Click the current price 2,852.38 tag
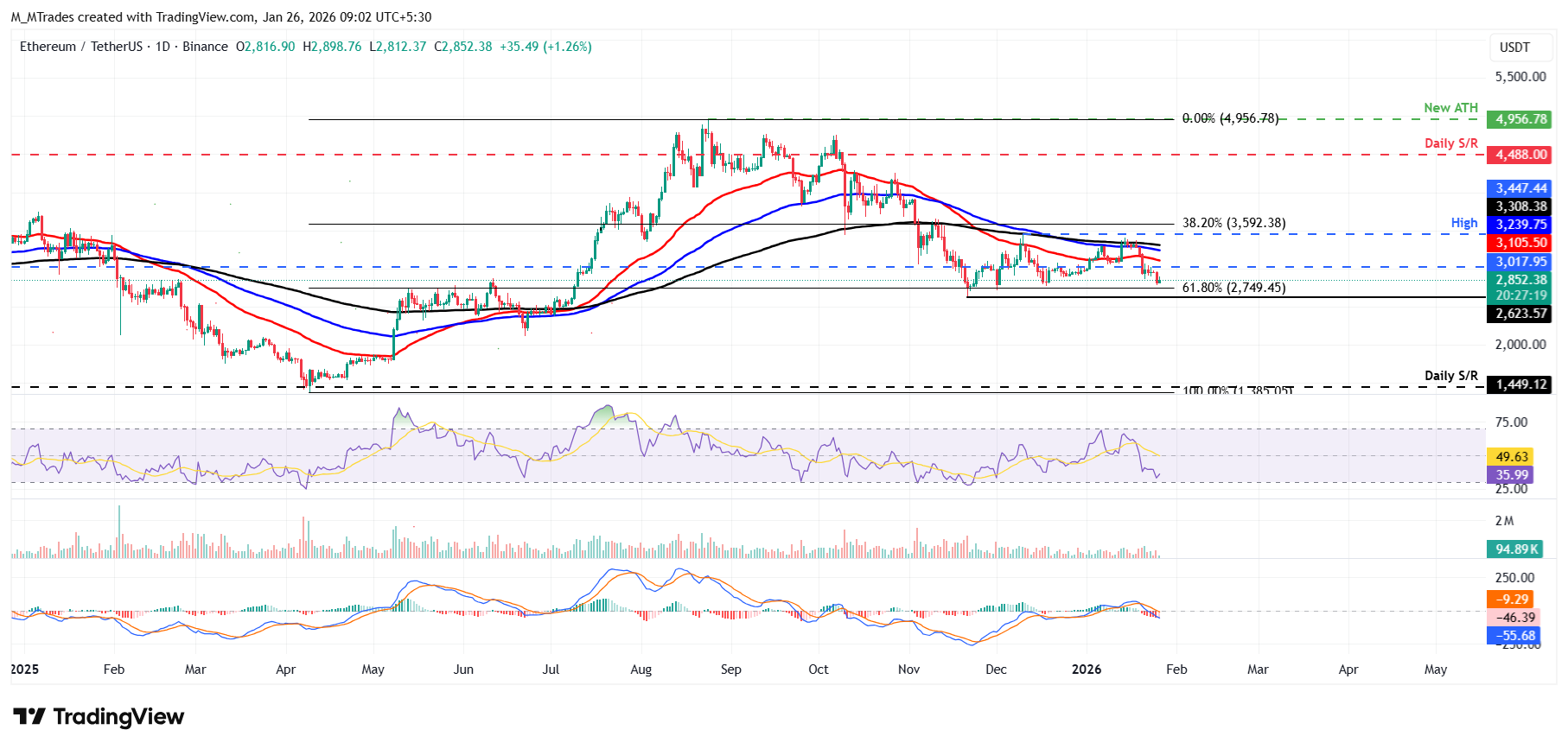 (1520, 280)
